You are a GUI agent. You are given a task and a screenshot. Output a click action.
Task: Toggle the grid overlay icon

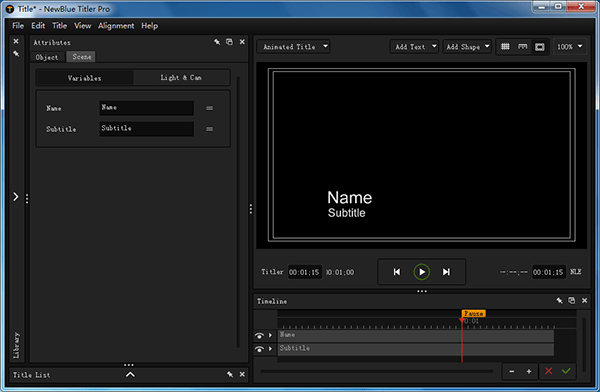click(x=505, y=47)
